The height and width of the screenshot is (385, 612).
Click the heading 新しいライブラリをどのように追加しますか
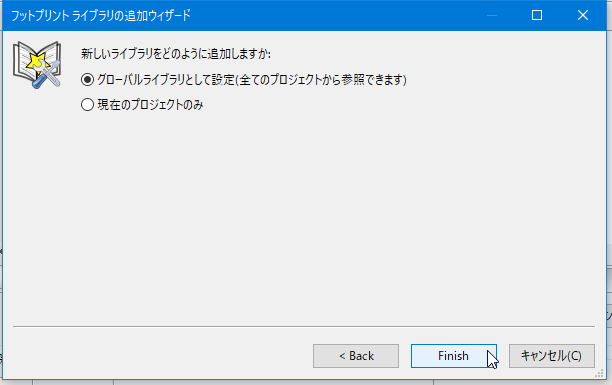(x=176, y=53)
